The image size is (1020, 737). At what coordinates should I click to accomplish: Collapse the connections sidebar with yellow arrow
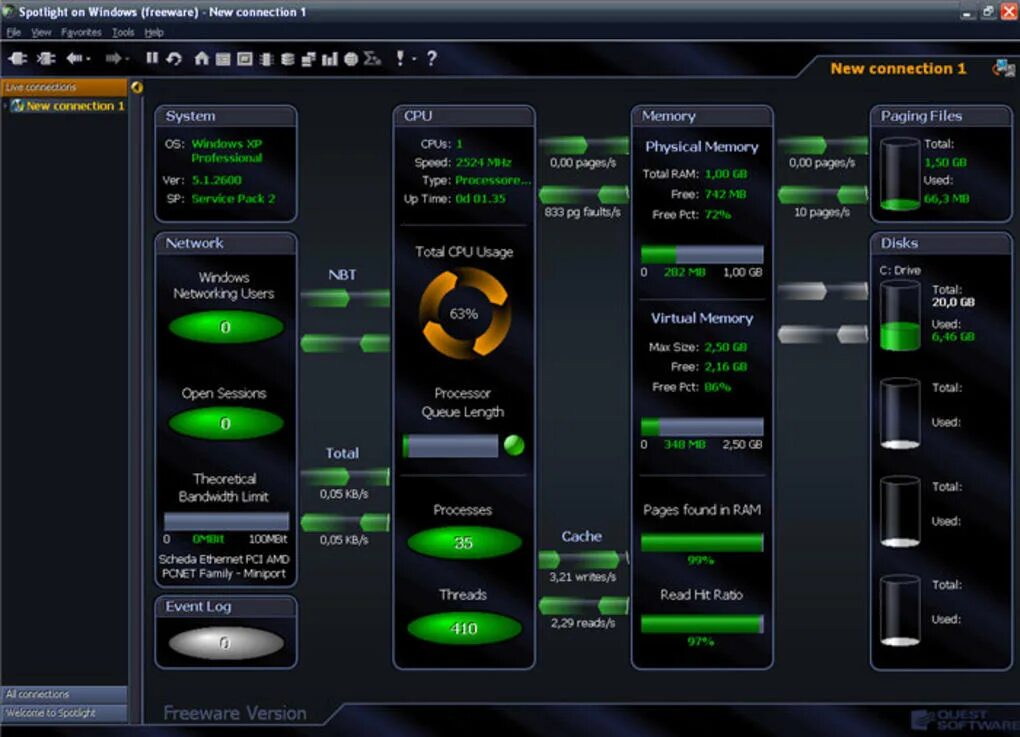tap(137, 87)
